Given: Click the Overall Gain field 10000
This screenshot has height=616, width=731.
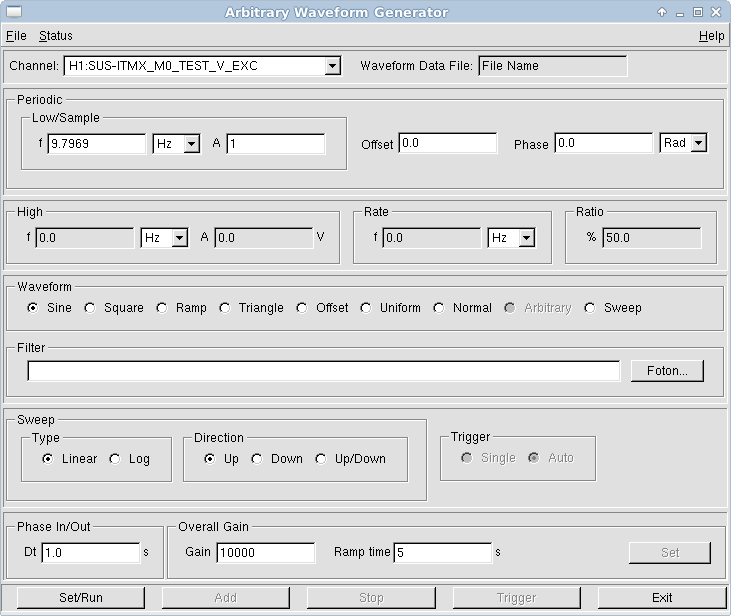Looking at the screenshot, I should (266, 553).
